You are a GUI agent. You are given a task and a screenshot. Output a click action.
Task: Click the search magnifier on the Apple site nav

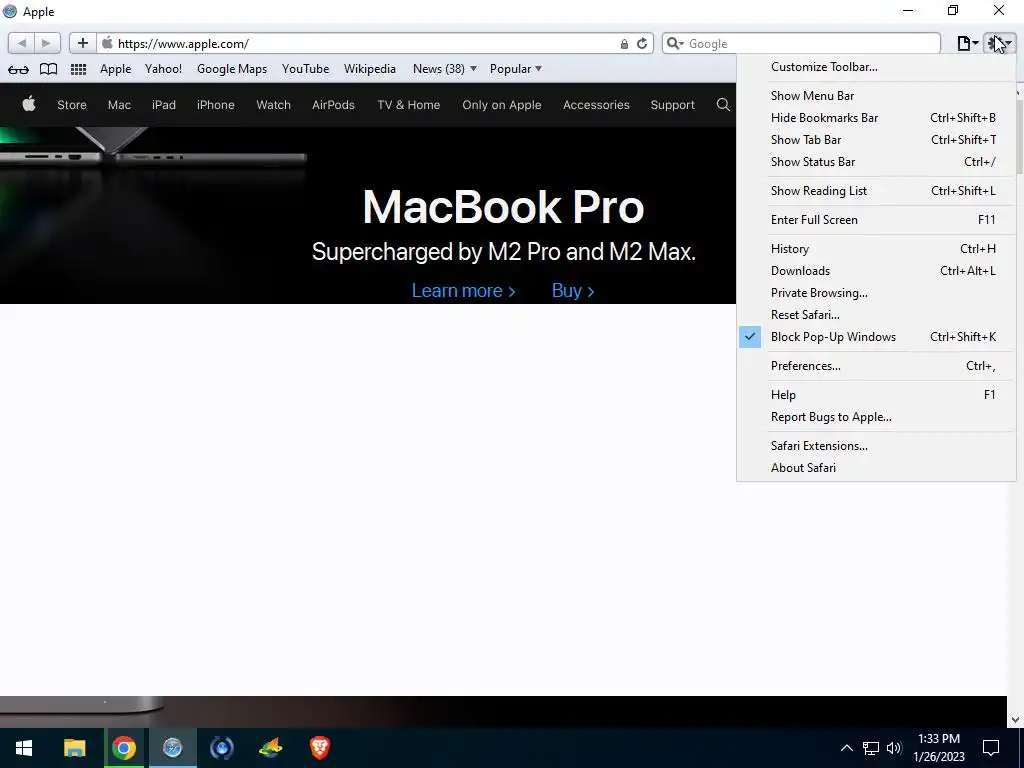click(x=722, y=104)
